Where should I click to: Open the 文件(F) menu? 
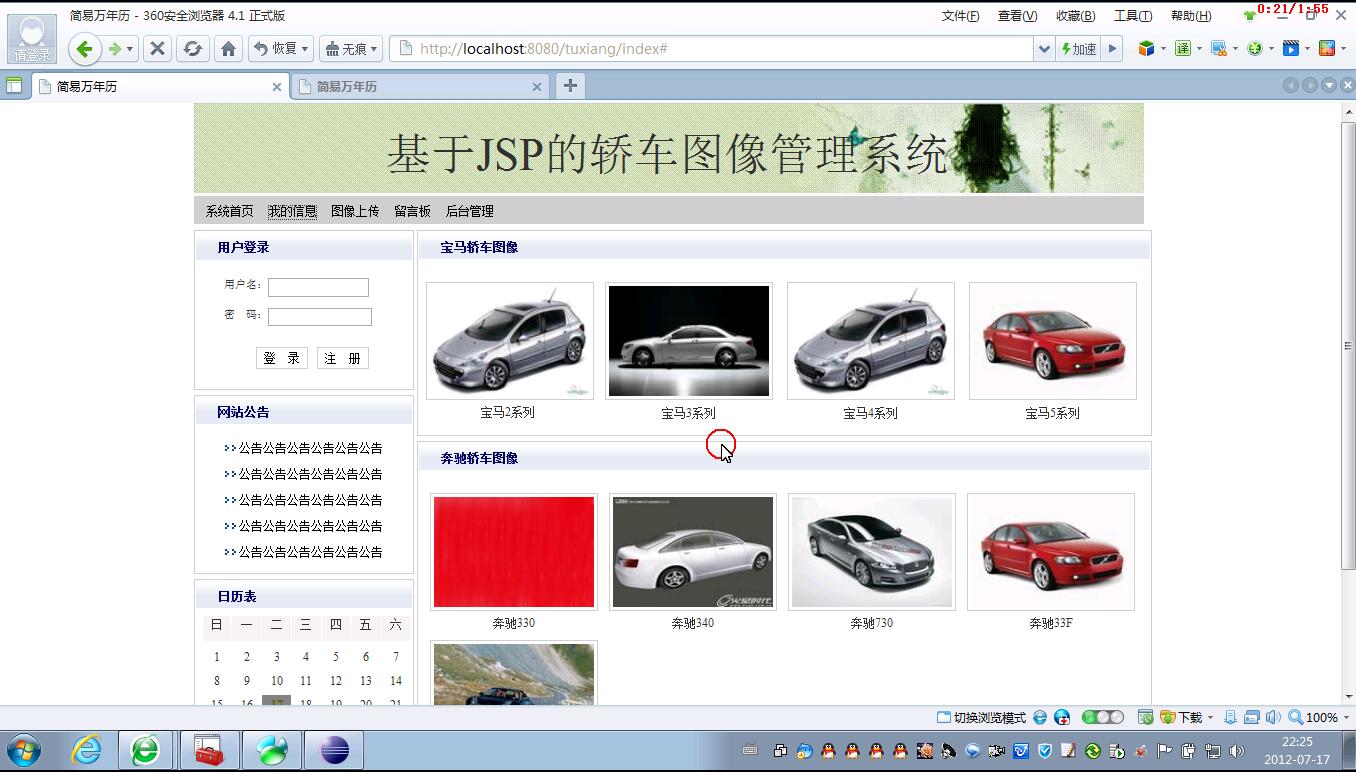[960, 16]
